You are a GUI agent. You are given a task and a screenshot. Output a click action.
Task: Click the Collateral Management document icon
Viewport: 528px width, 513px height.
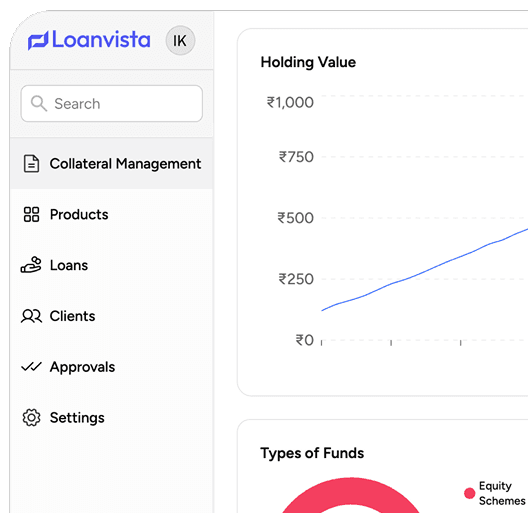31,164
